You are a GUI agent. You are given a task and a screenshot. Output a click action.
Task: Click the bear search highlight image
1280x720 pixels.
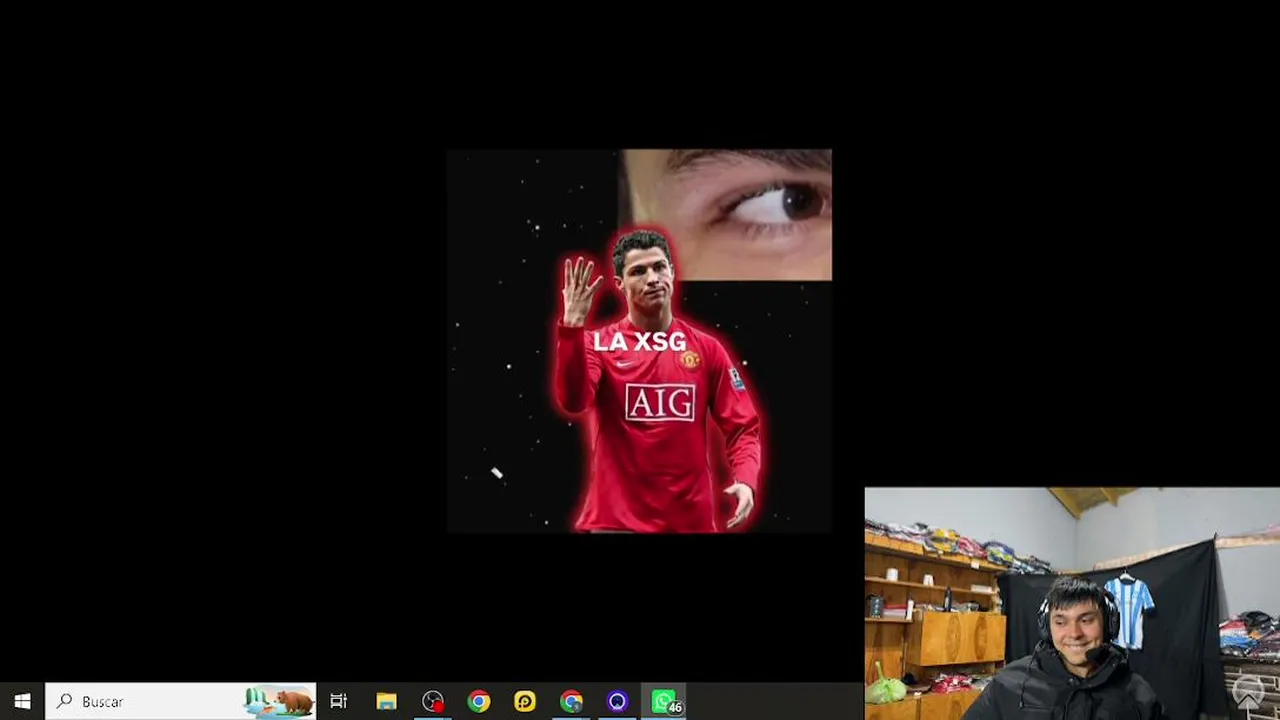pyautogui.click(x=279, y=701)
